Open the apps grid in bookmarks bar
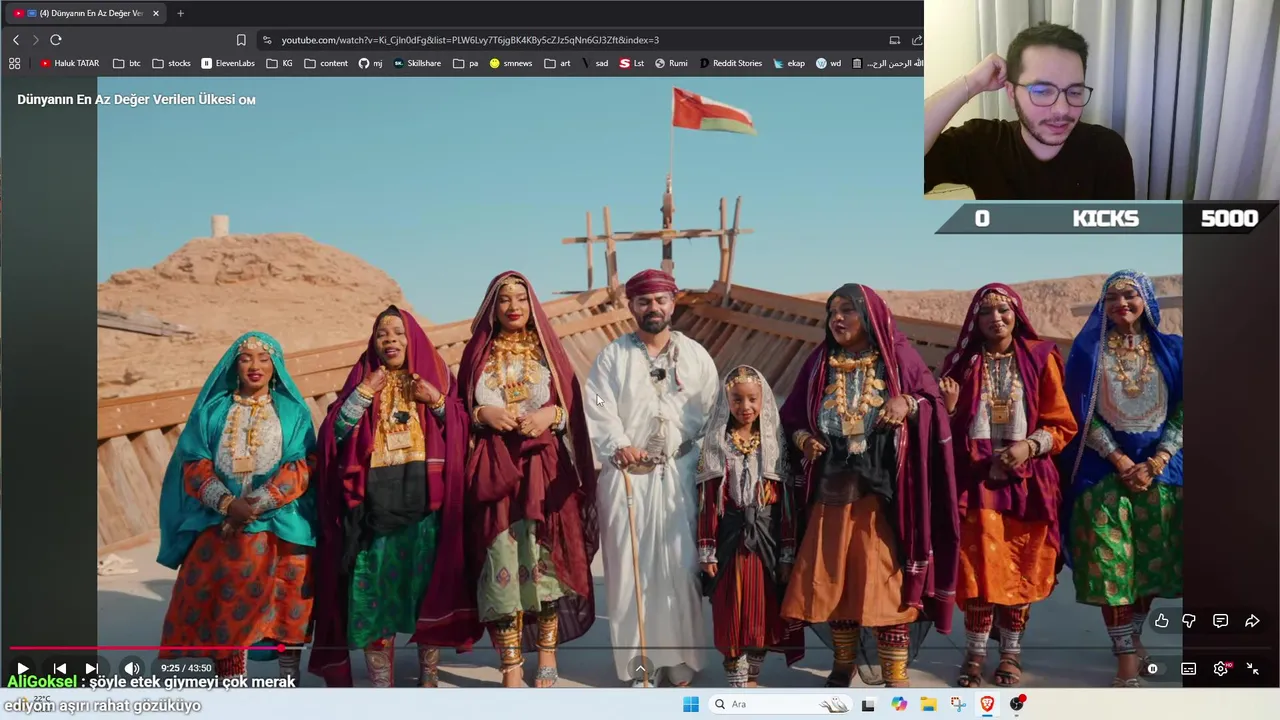 click(x=14, y=63)
